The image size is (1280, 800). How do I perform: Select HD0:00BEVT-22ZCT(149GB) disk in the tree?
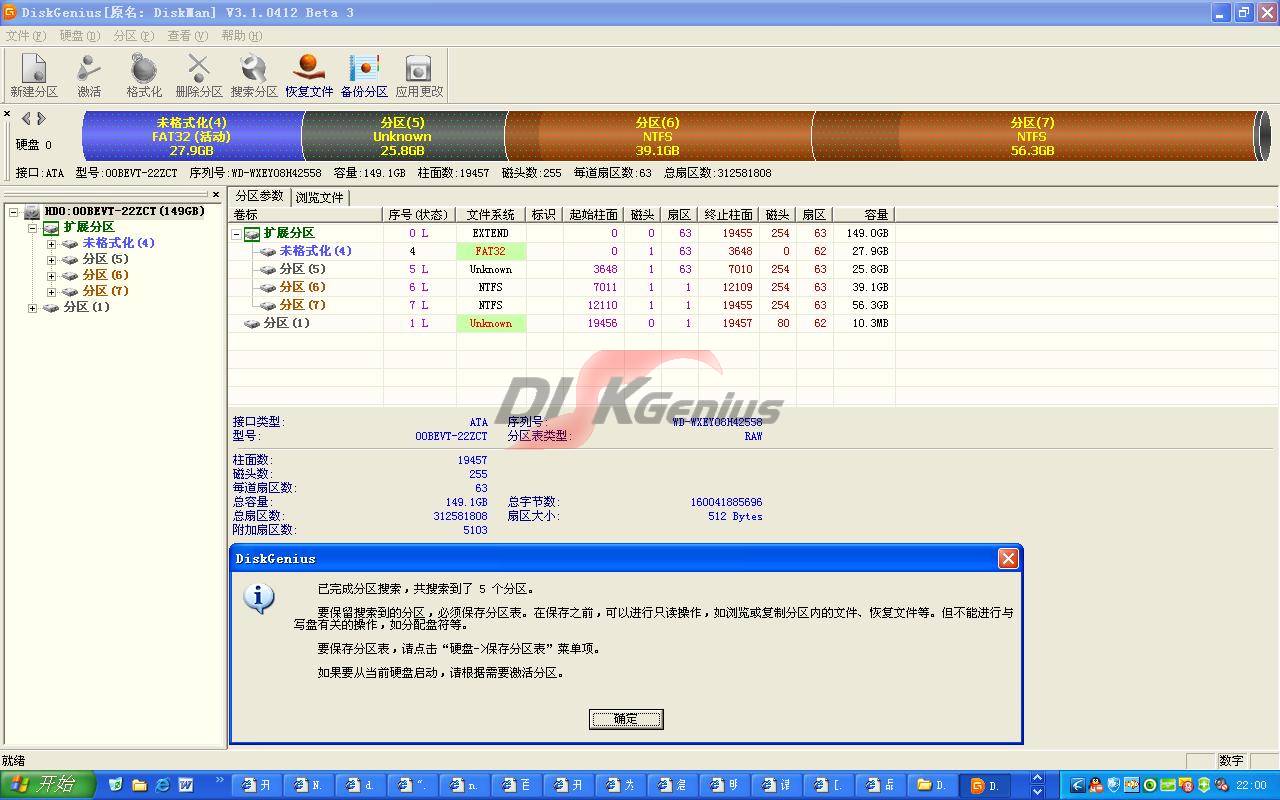[123, 211]
